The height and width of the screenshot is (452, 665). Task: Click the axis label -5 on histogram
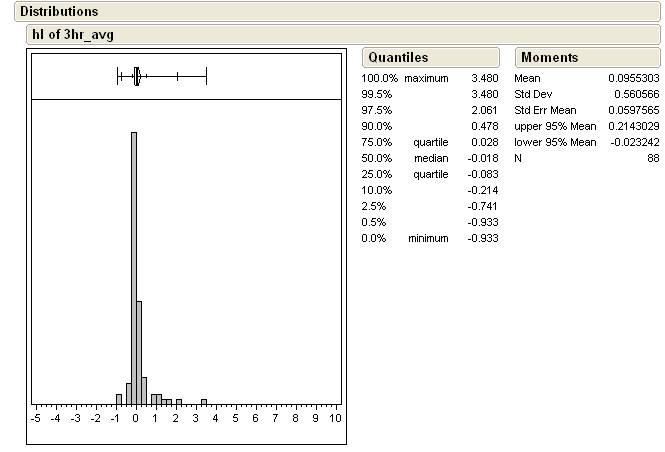tap(36, 418)
